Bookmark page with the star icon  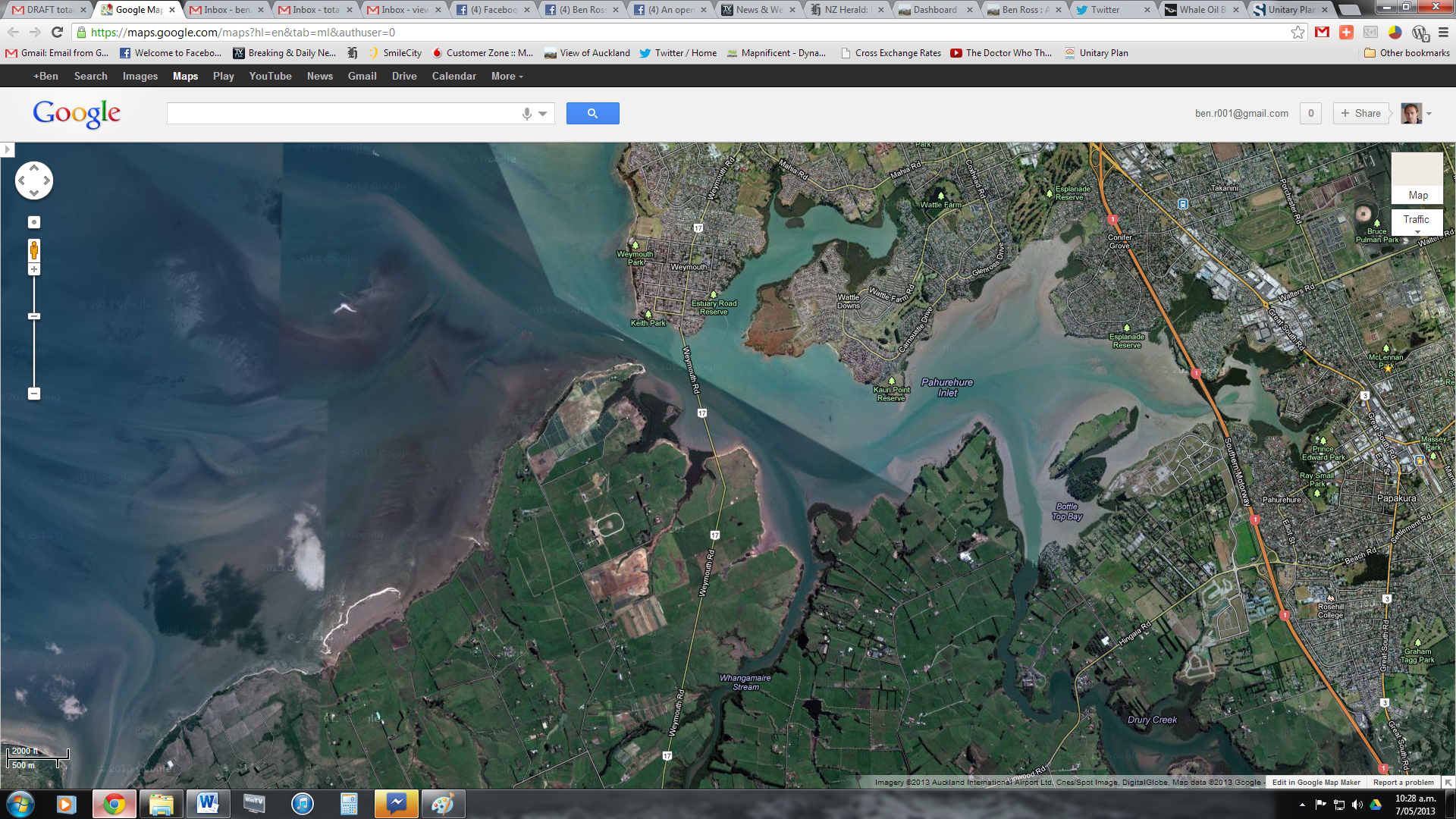[1298, 33]
